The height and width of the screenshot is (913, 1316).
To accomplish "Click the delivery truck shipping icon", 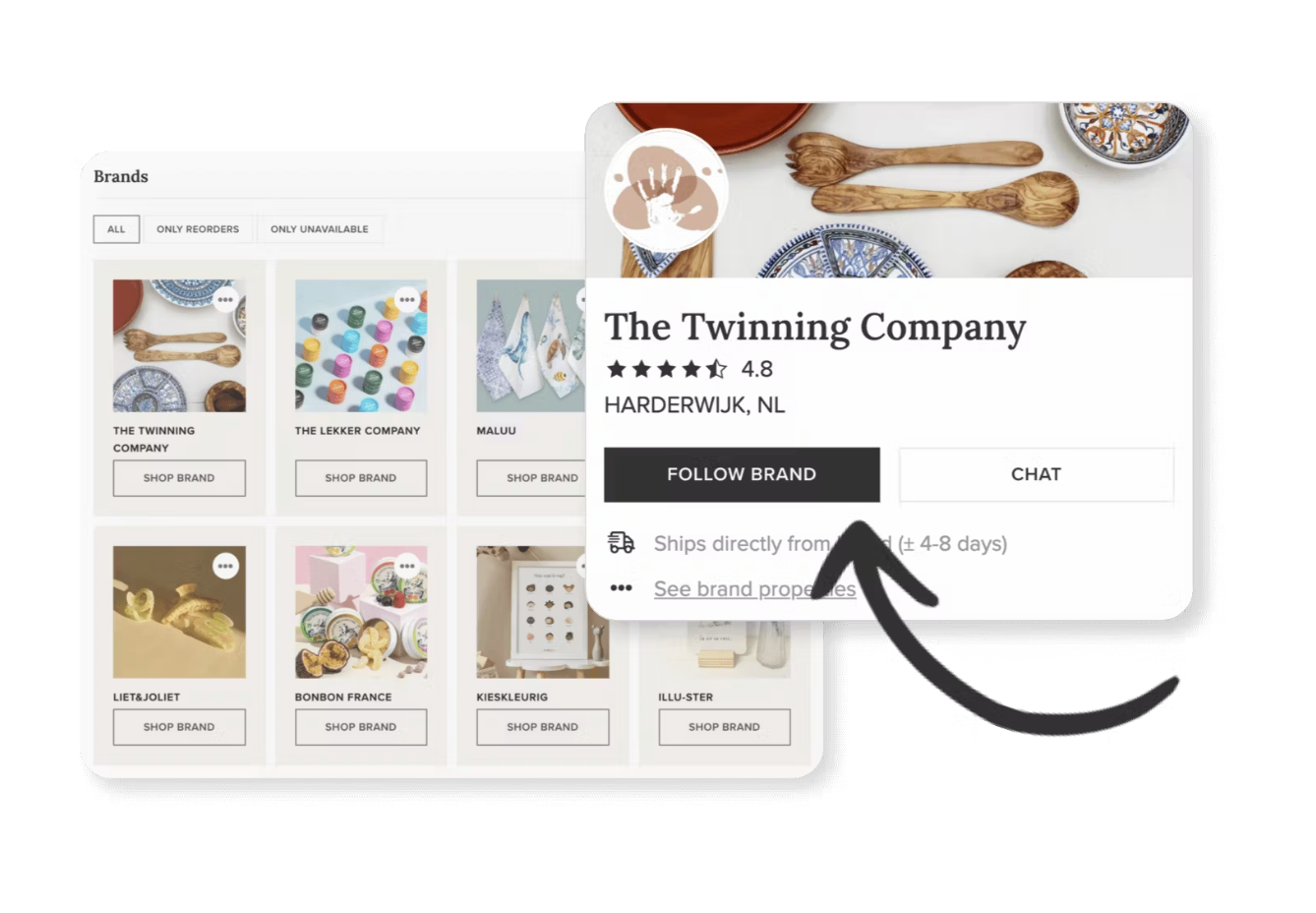I will pos(622,542).
